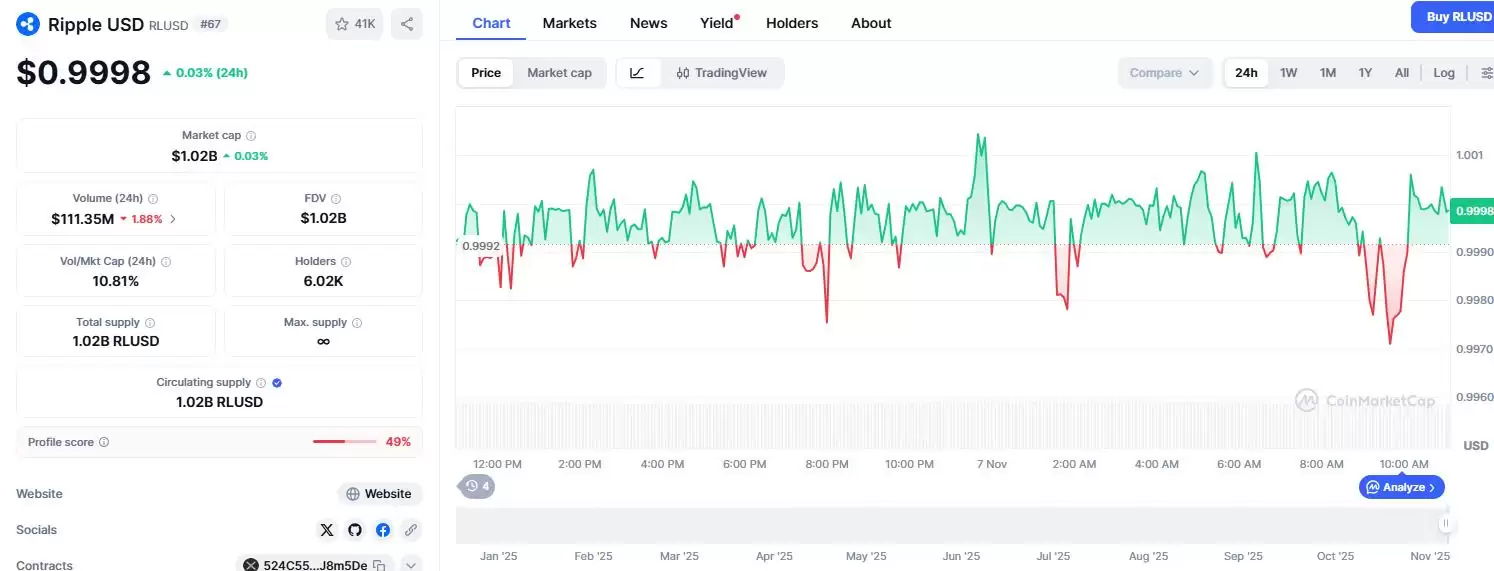Copy the contract address

[x=379, y=565]
